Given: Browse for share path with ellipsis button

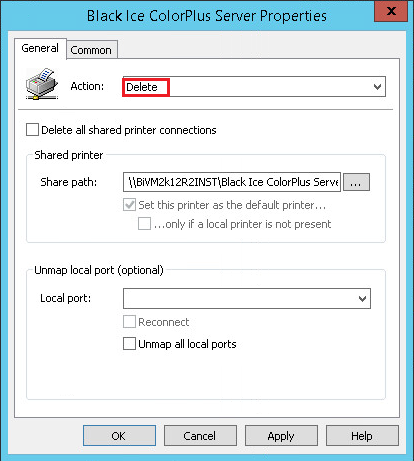Looking at the screenshot, I should coord(356,182).
